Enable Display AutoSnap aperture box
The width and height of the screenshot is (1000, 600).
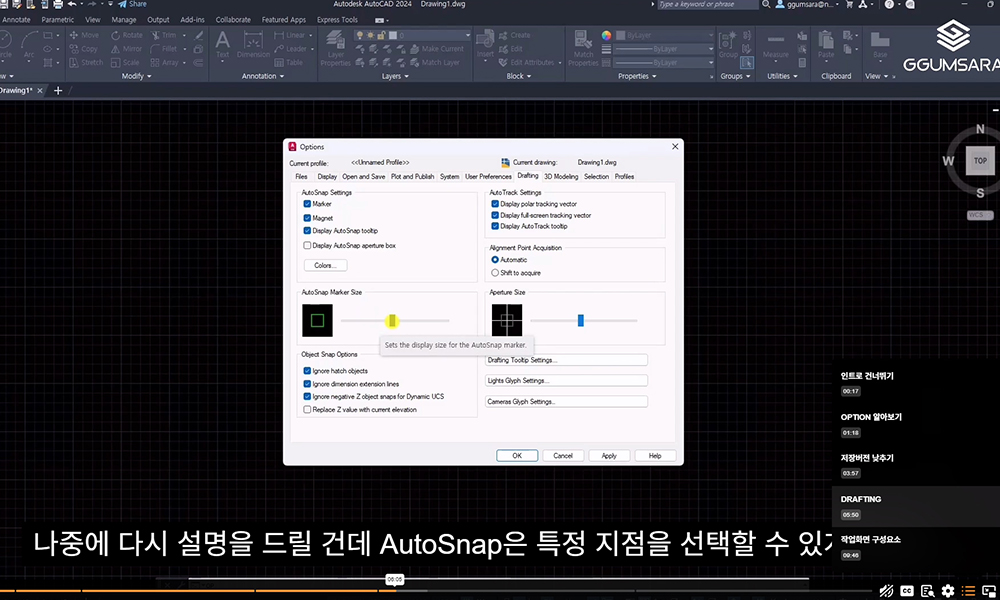[x=308, y=245]
